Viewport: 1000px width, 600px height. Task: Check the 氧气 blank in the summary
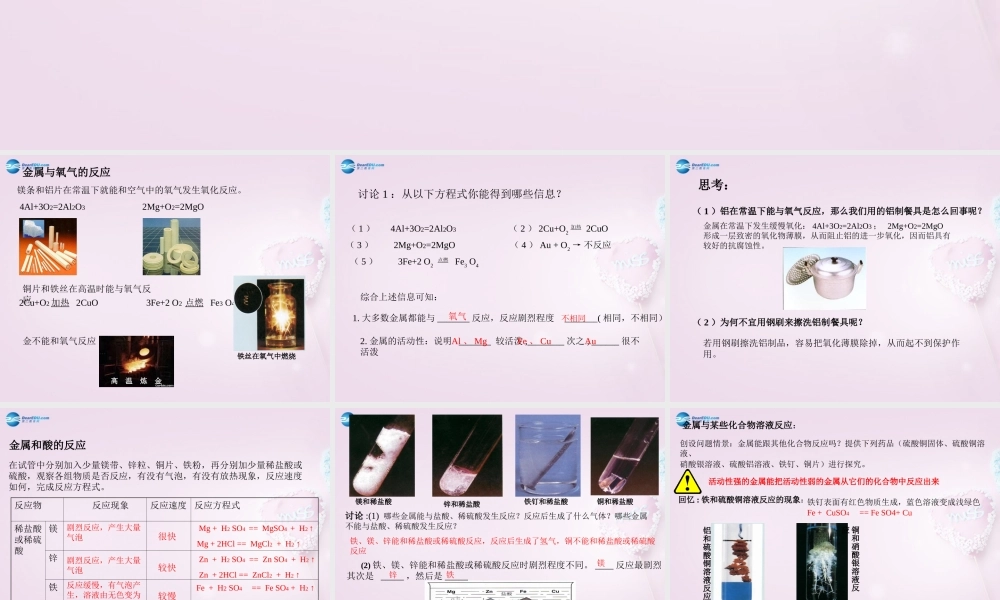(x=457, y=316)
